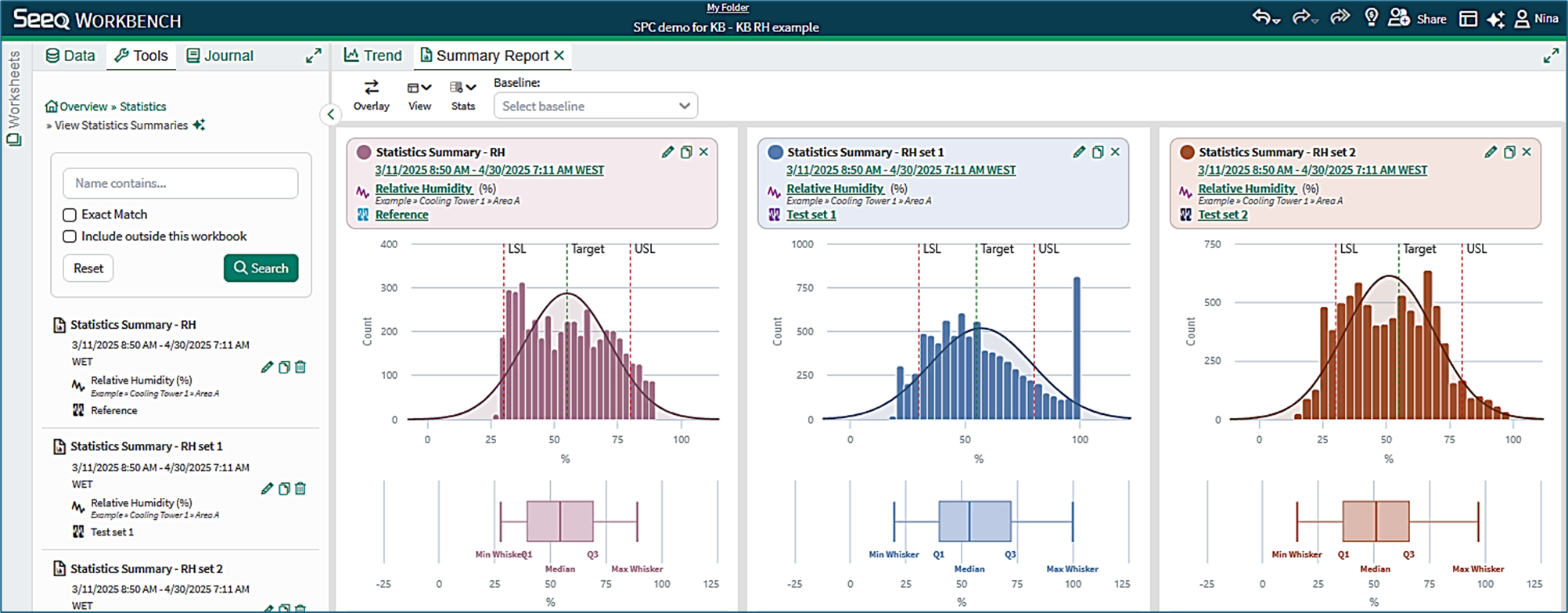Run the summaries Search button
This screenshot has height=613, width=1568.
(261, 268)
